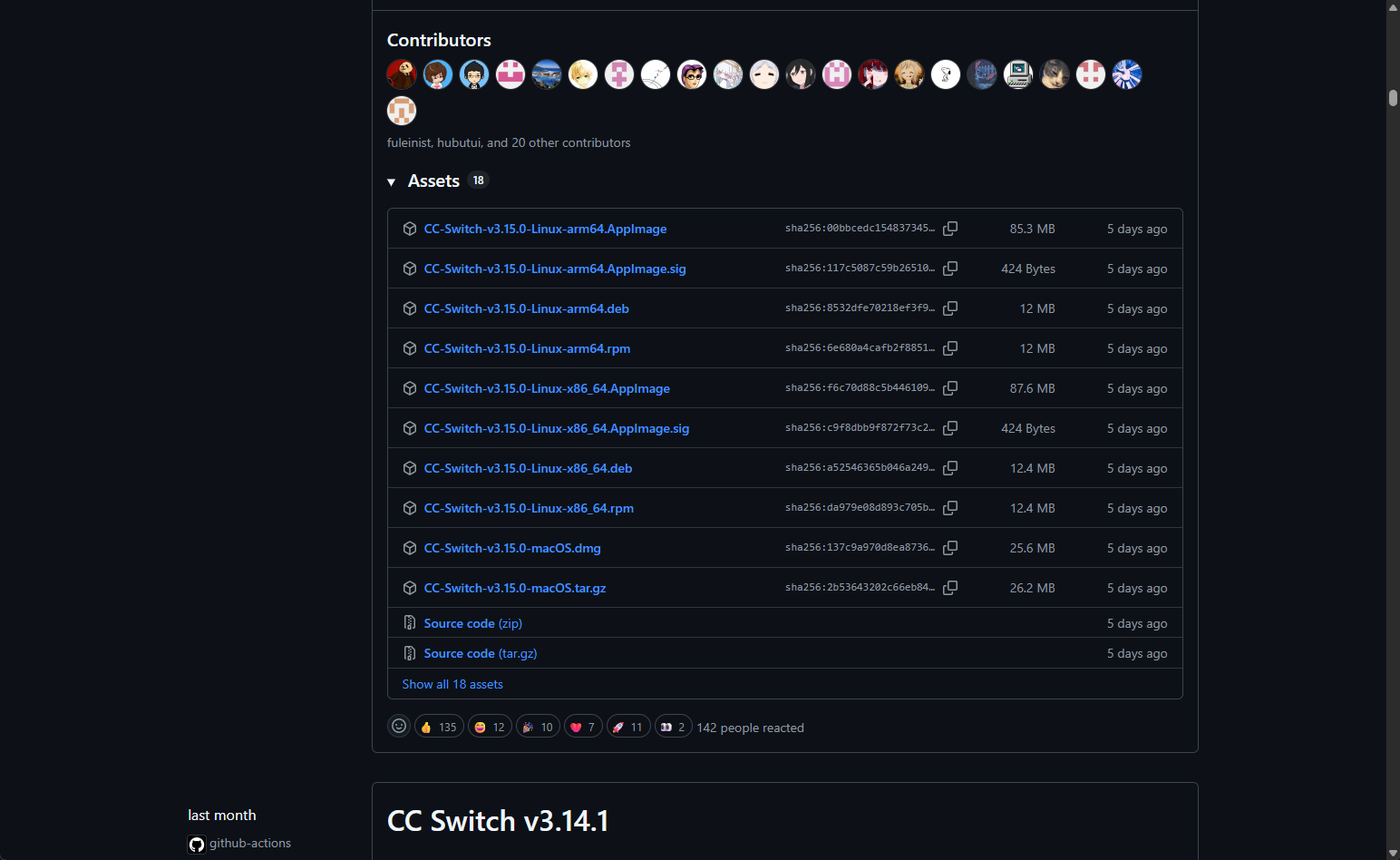Toggle laugh reaction with 12
Viewport: 1400px width, 860px height.
click(490, 727)
